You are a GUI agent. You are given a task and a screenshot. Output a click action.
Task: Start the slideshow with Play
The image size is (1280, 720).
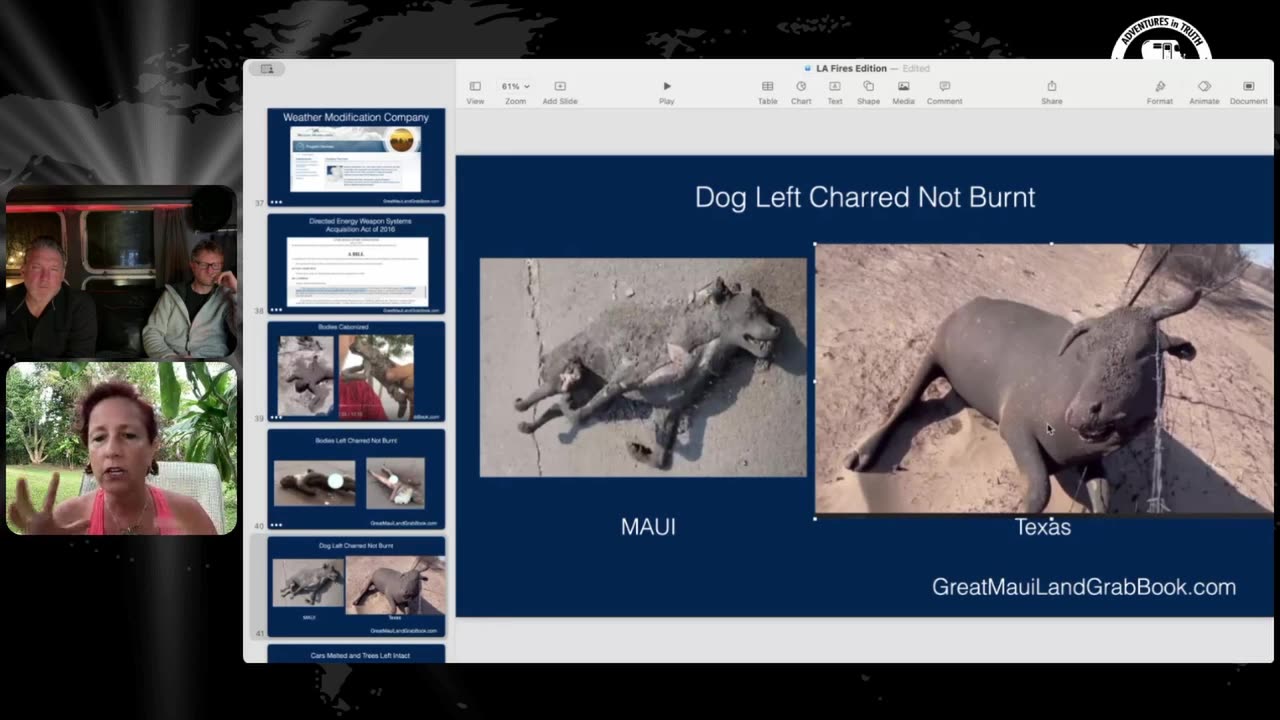(667, 92)
